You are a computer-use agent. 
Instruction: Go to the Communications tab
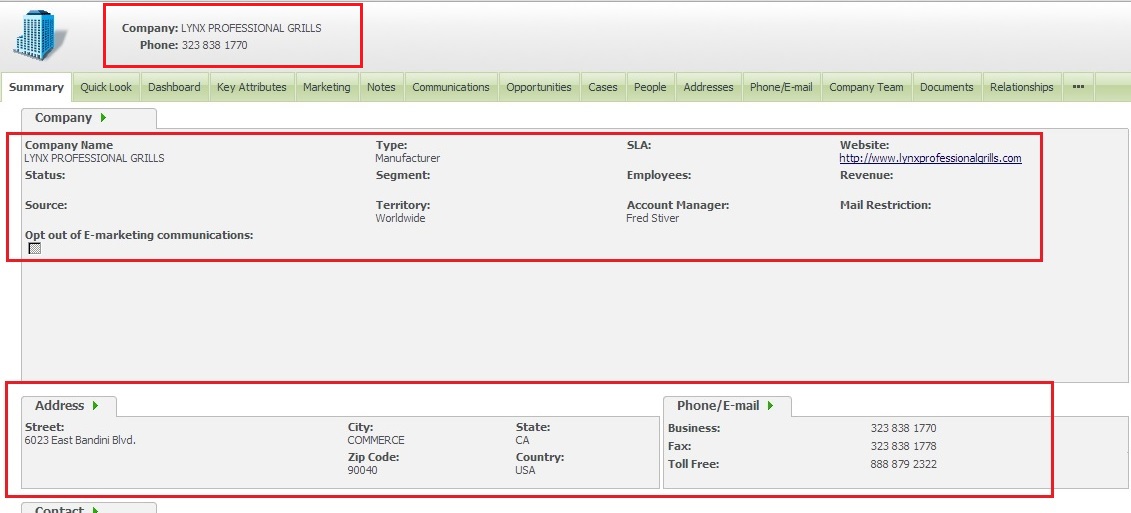451,87
